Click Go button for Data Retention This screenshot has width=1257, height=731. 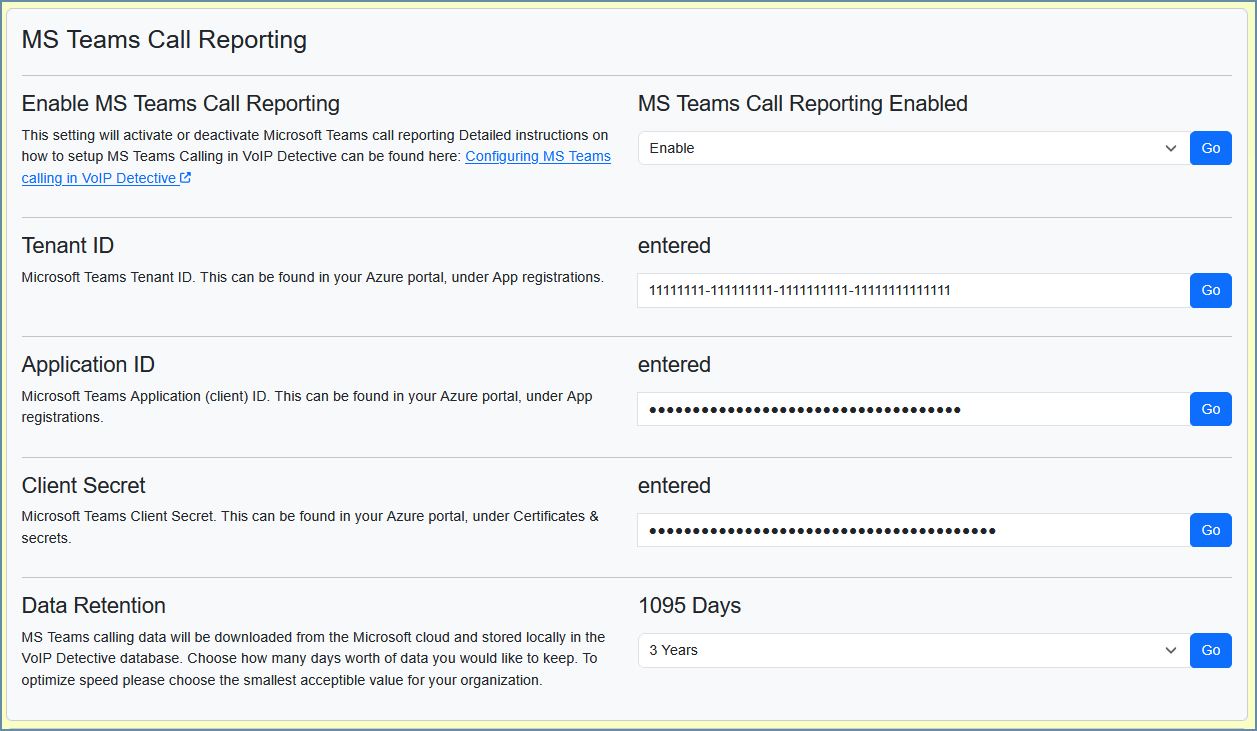(x=1211, y=650)
